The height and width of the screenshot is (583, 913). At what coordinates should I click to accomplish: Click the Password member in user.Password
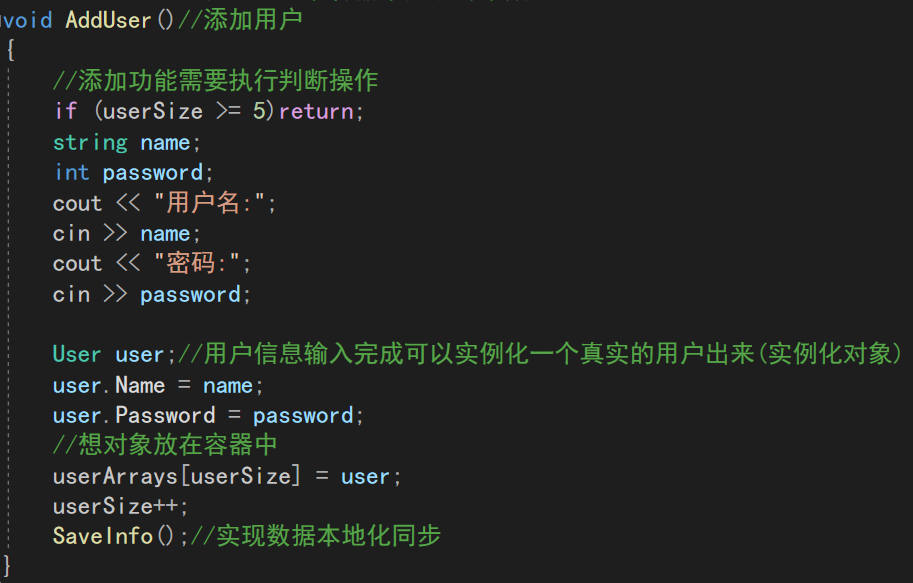165,415
